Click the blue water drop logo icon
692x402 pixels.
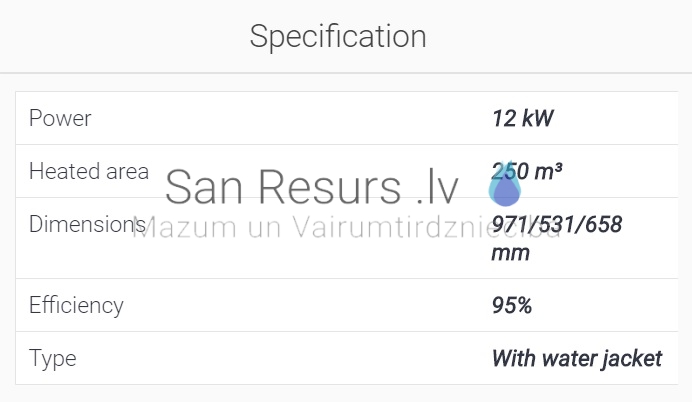point(505,184)
